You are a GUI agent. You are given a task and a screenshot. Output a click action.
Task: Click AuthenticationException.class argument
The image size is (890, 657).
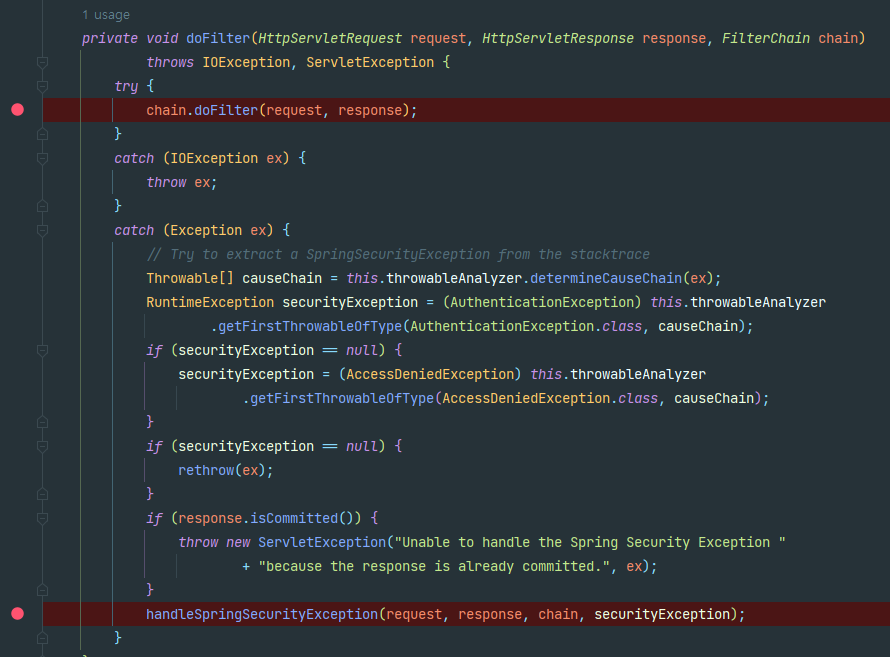[526, 326]
